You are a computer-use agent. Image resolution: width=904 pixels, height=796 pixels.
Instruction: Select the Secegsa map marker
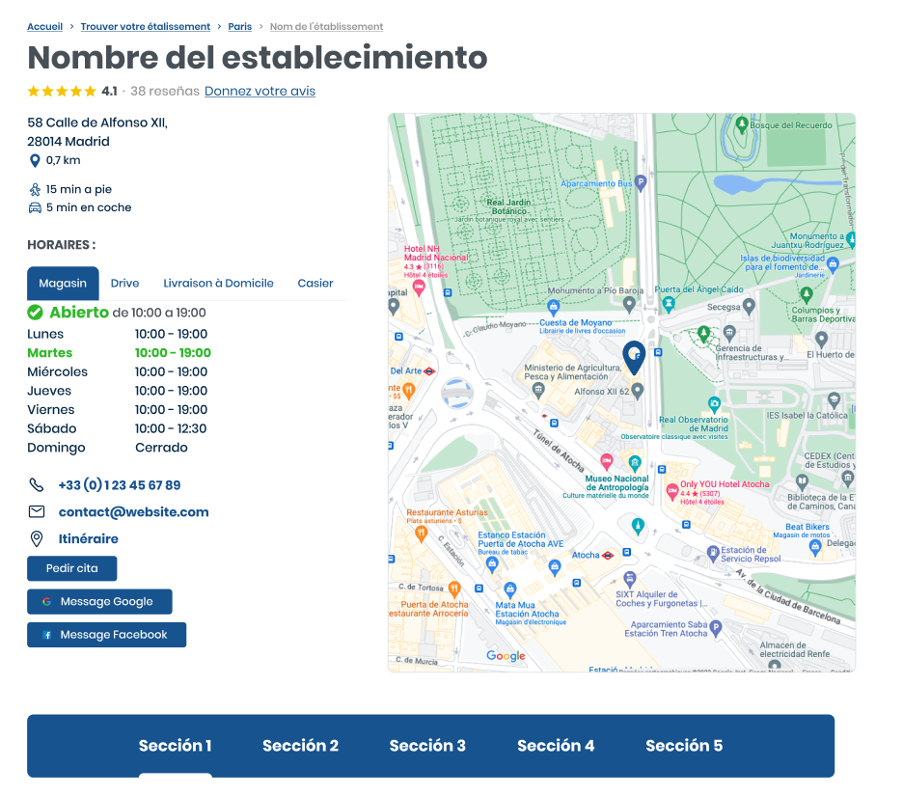pyautogui.click(x=749, y=306)
